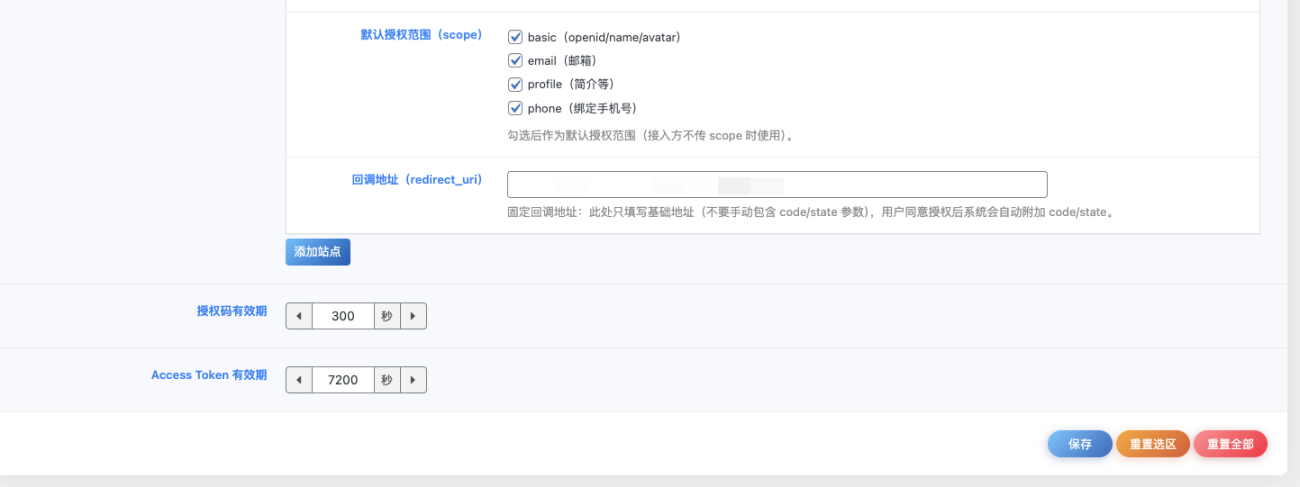This screenshot has width=1300, height=487.
Task: Click the 7200 seconds value field
Action: click(343, 380)
